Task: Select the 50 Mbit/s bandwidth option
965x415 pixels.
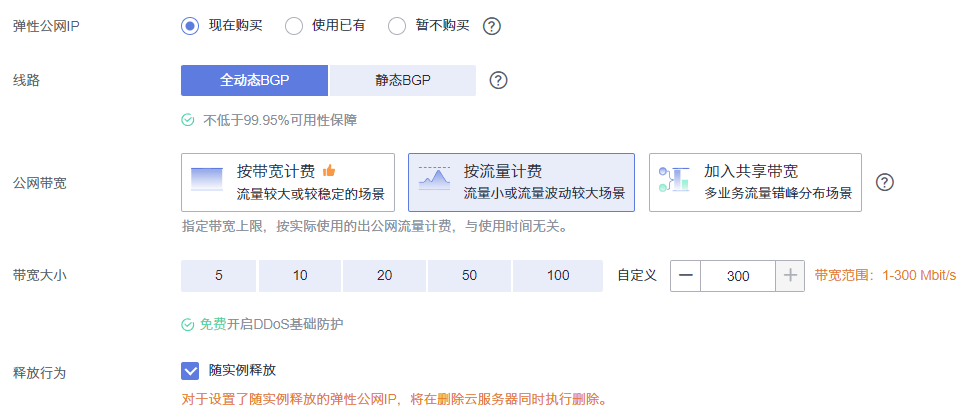Action: click(x=470, y=275)
